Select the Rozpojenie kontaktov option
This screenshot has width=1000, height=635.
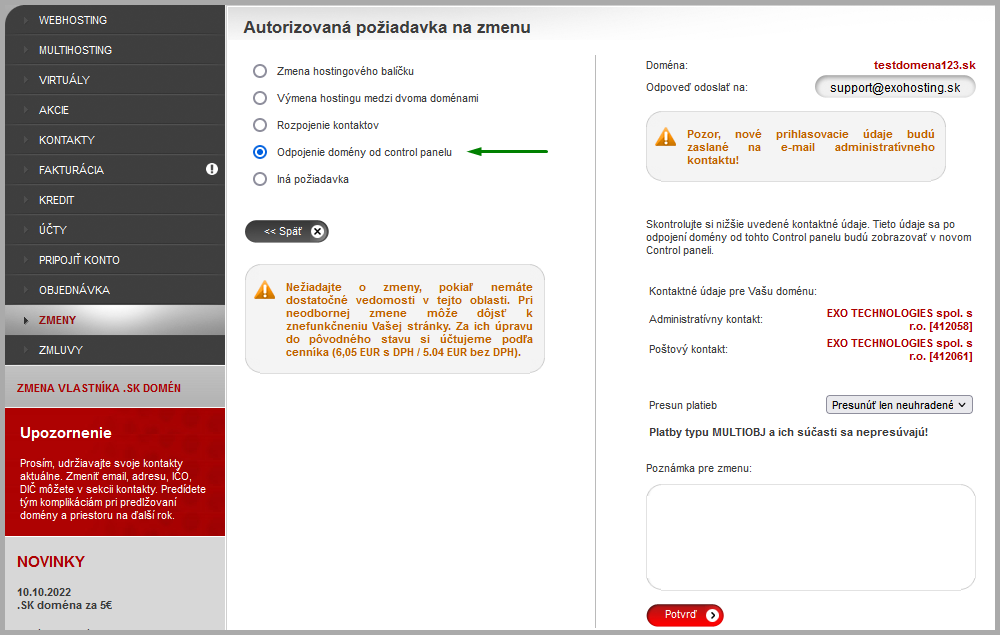tap(261, 125)
